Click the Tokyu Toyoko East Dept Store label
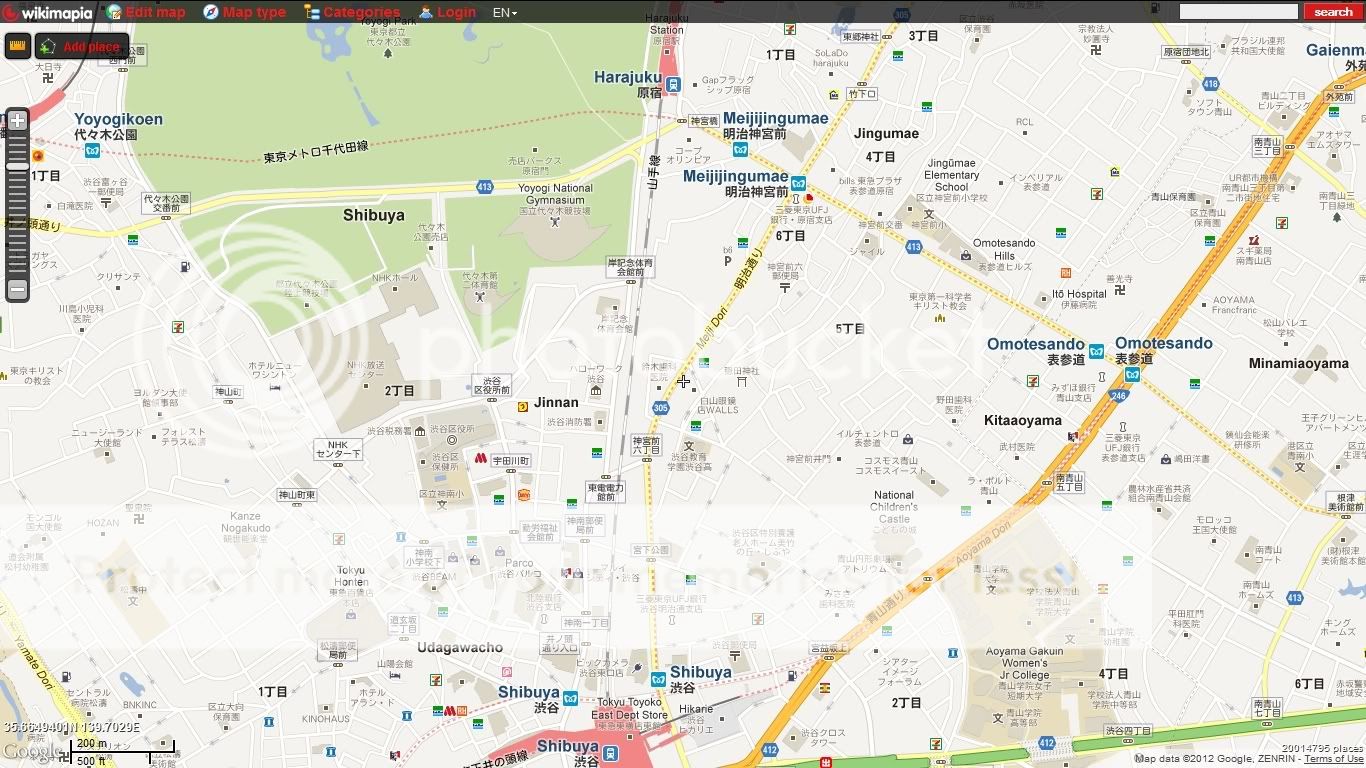 click(629, 708)
